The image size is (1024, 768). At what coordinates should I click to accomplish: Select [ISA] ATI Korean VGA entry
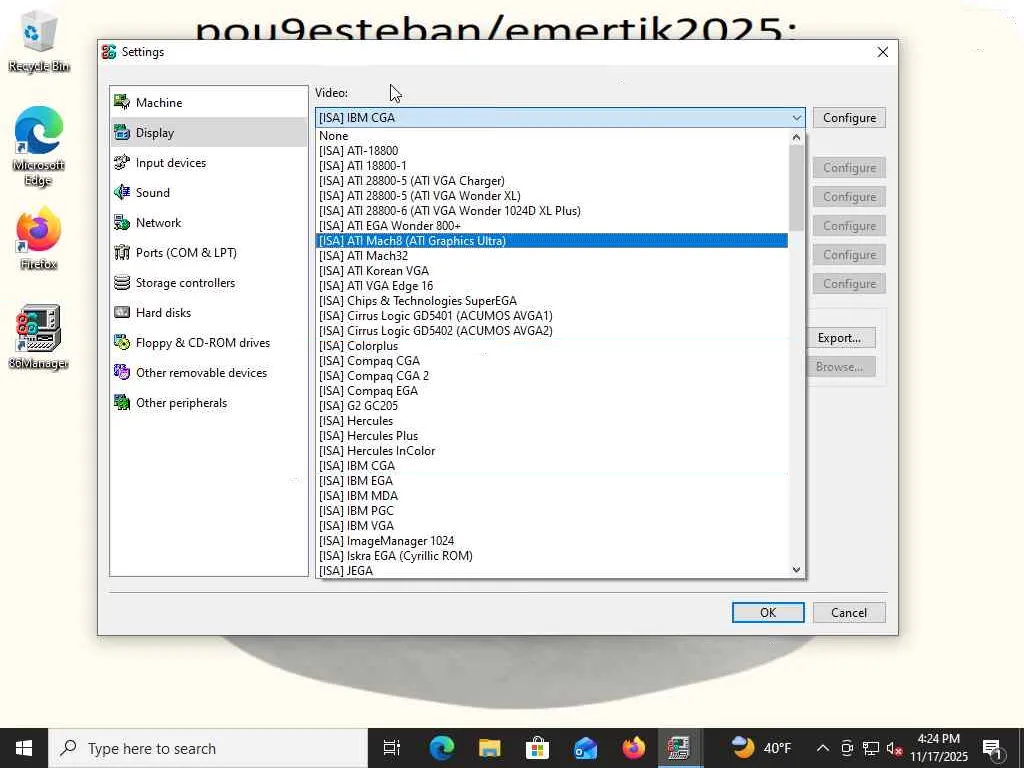coord(552,271)
